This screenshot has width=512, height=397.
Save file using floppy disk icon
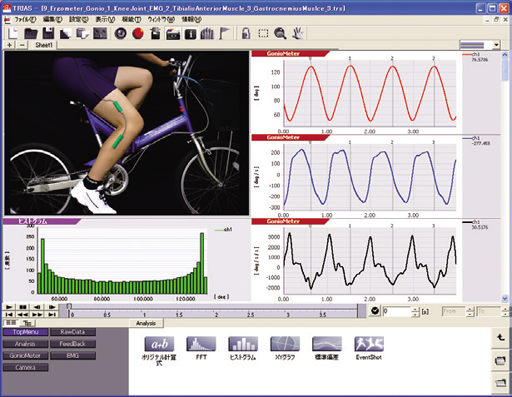(x=48, y=33)
